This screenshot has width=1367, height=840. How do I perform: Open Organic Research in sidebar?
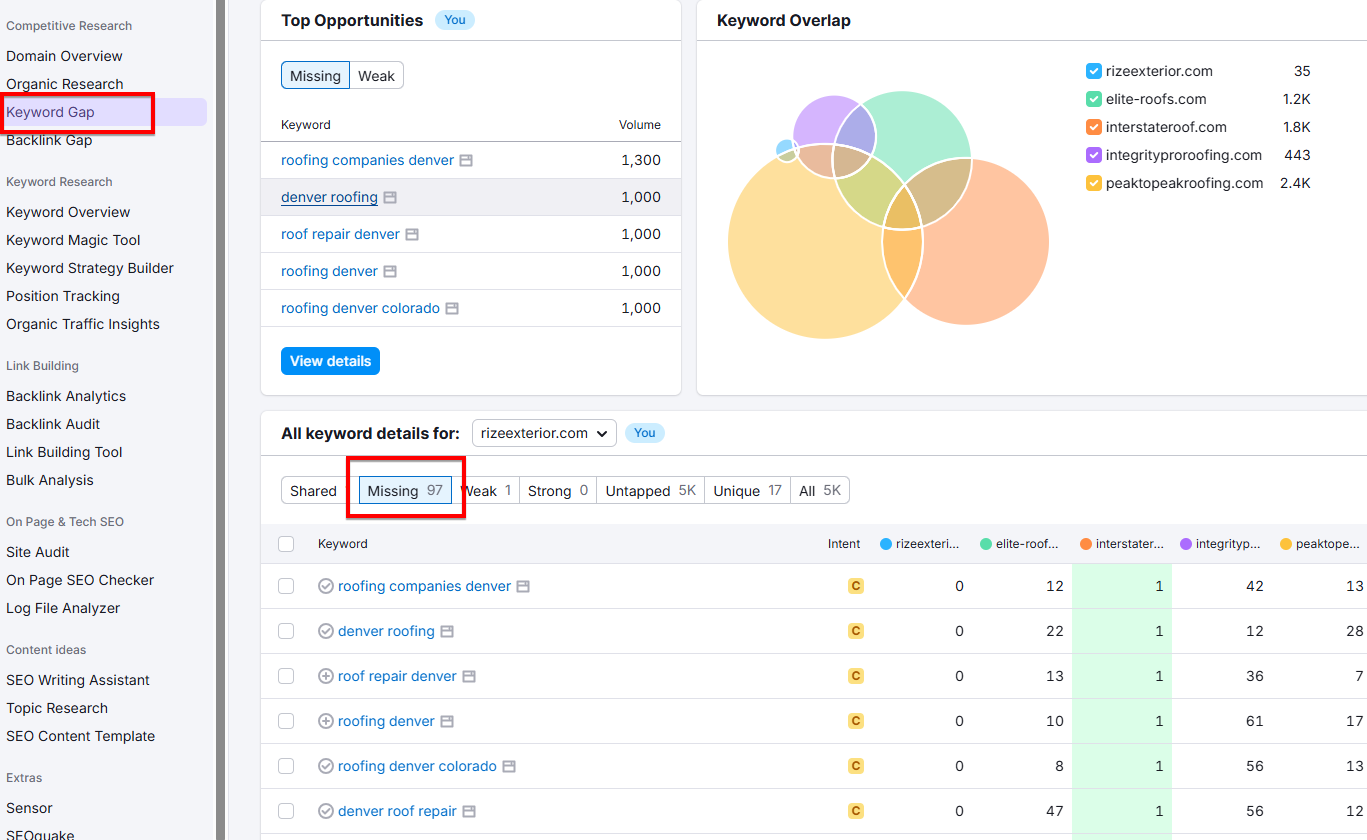pyautogui.click(x=65, y=84)
